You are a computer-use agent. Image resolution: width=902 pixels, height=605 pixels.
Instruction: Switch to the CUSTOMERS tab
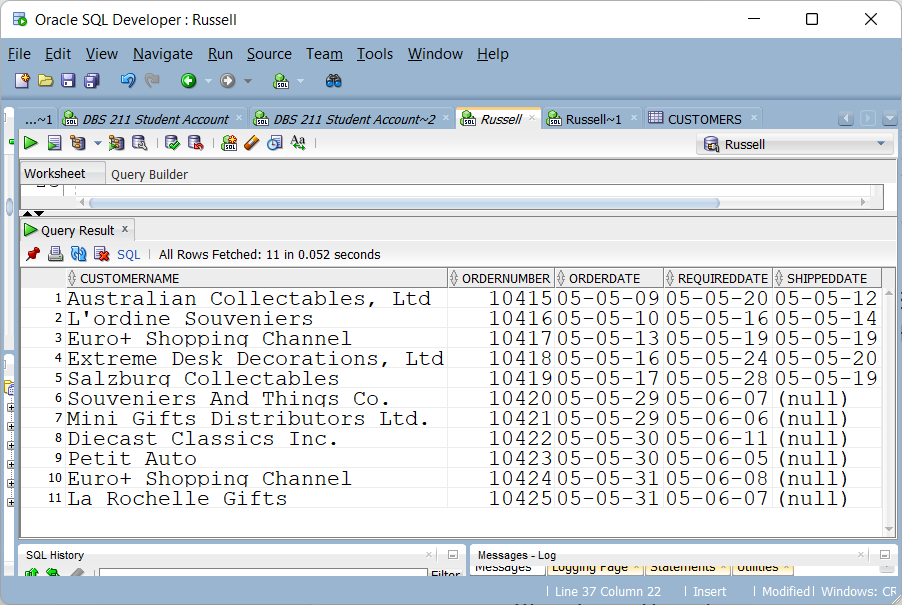704,119
